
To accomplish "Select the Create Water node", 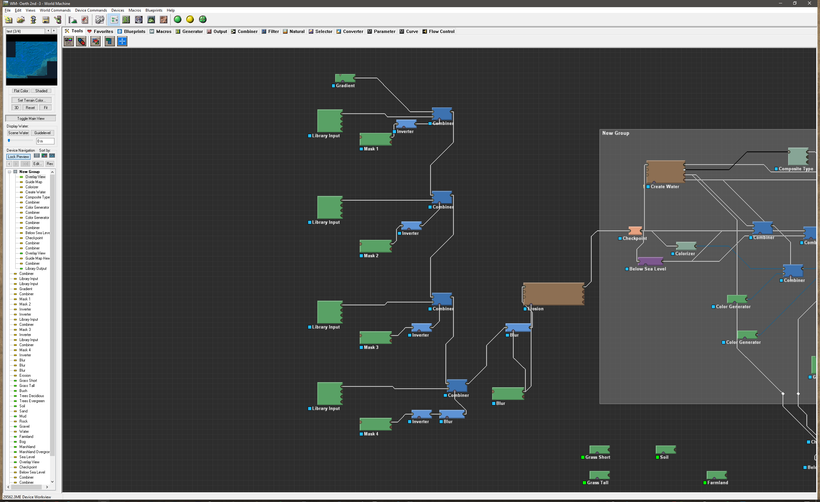I will [x=665, y=172].
